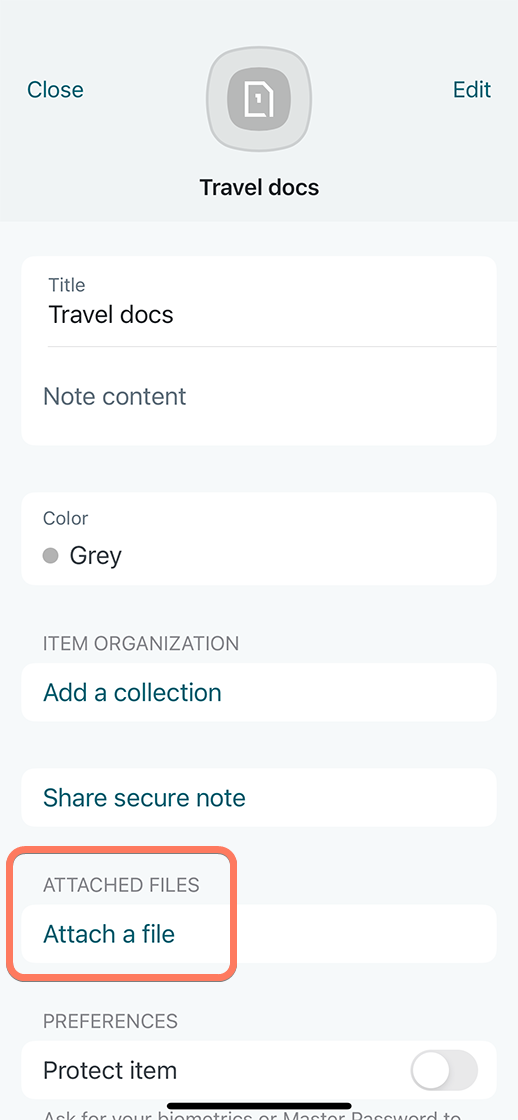
Task: Tap the secure note document icon
Action: pyautogui.click(x=259, y=99)
